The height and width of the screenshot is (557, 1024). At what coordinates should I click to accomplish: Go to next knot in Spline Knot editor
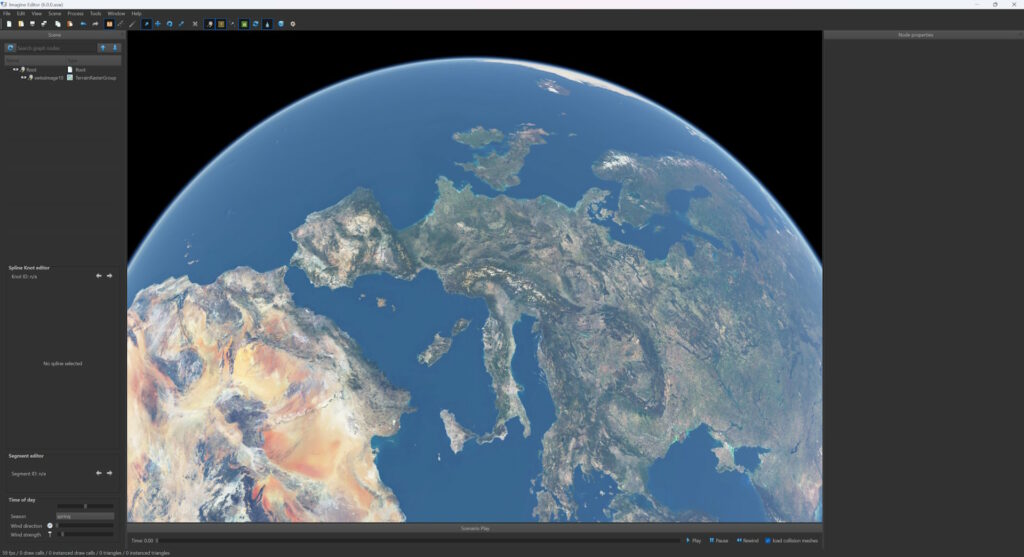pos(109,276)
